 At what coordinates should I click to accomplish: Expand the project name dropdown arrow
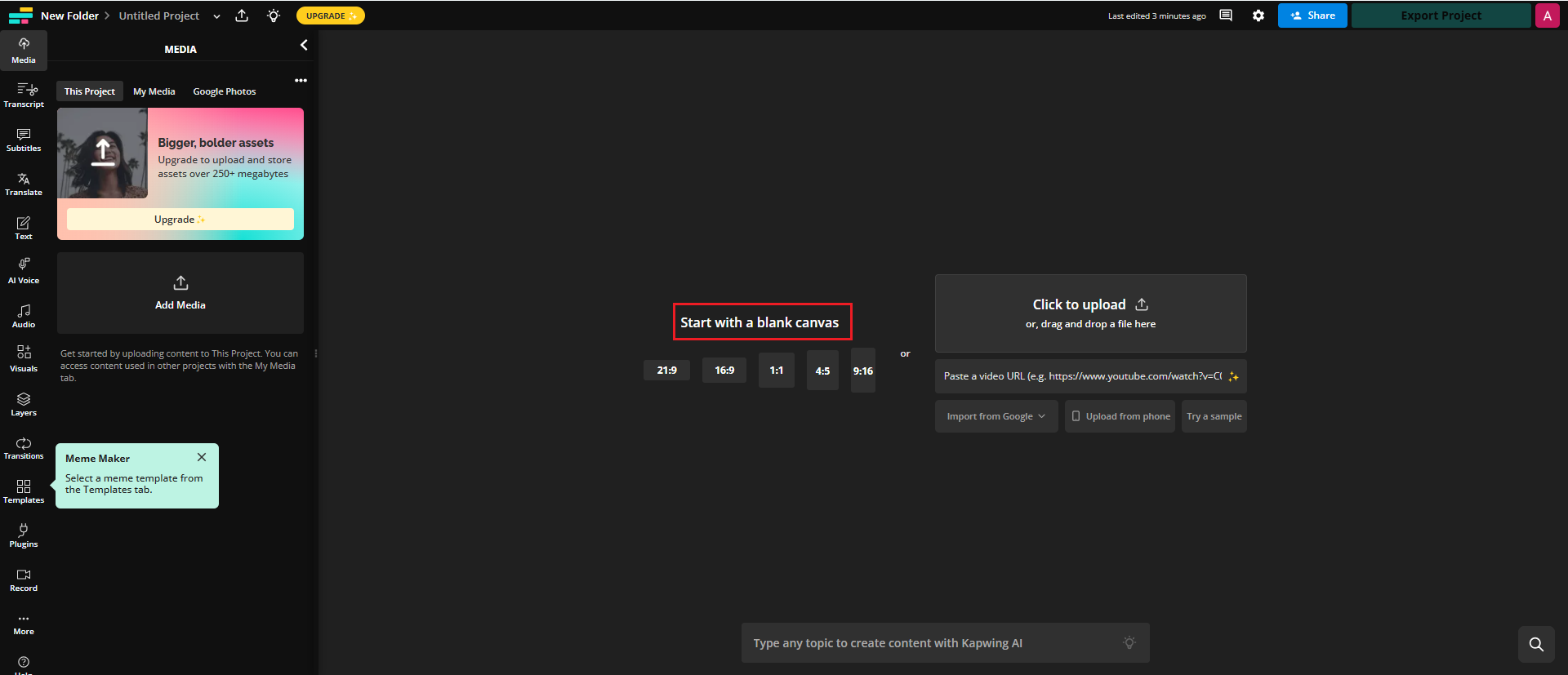pyautogui.click(x=216, y=16)
